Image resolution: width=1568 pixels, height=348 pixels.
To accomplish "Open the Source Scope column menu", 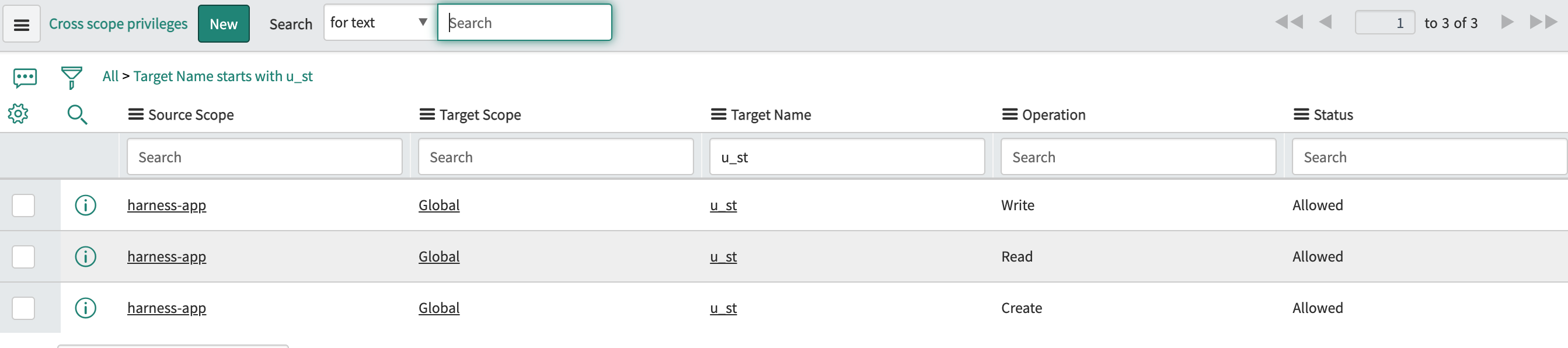I will point(136,114).
